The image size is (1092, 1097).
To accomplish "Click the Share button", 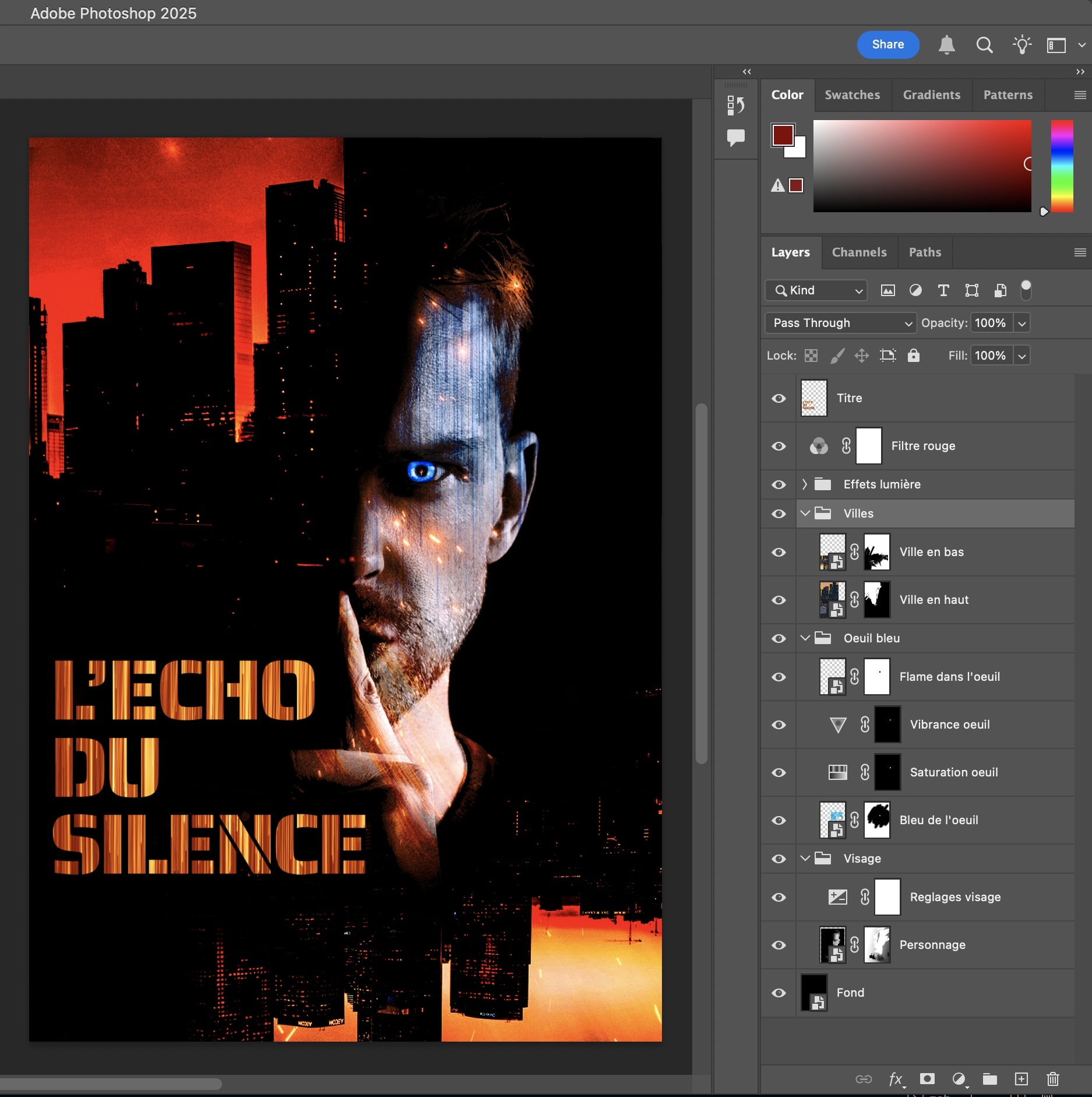I will coord(887,44).
